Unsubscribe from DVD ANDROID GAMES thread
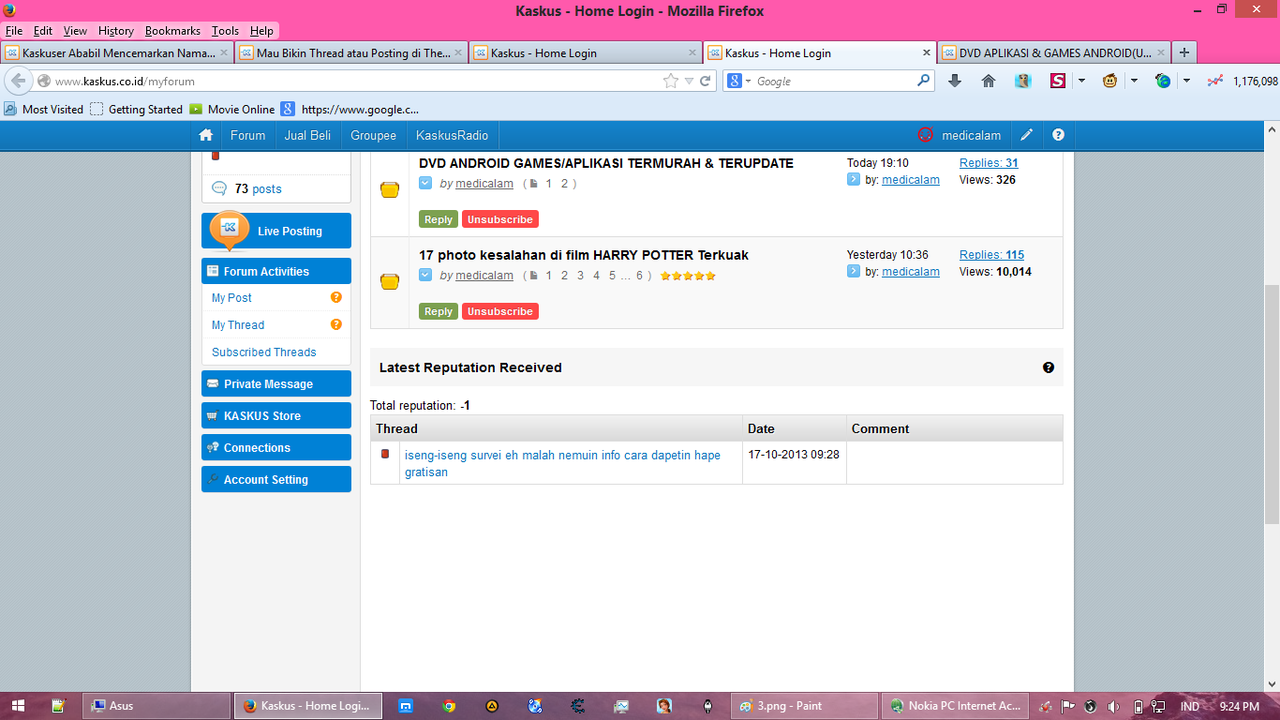This screenshot has height=720, width=1280. tap(500, 219)
